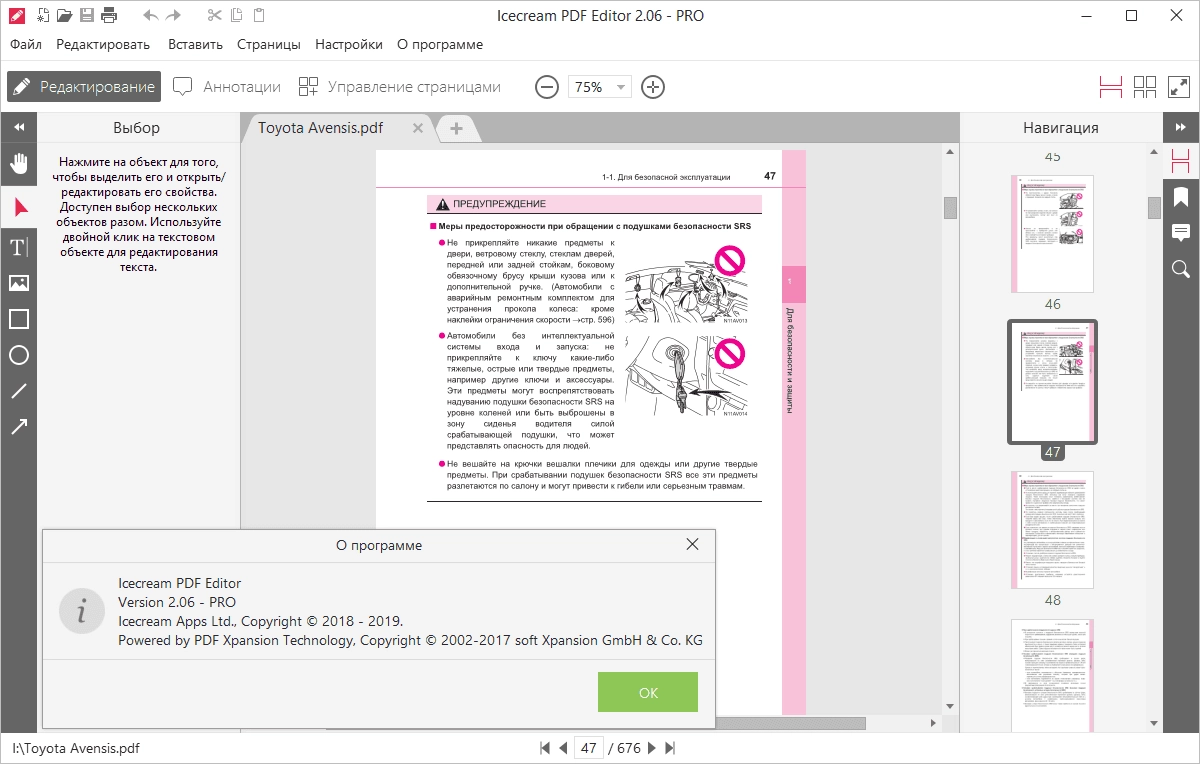The height and width of the screenshot is (764, 1200).
Task: Open page 46 thumbnail
Action: (1052, 234)
